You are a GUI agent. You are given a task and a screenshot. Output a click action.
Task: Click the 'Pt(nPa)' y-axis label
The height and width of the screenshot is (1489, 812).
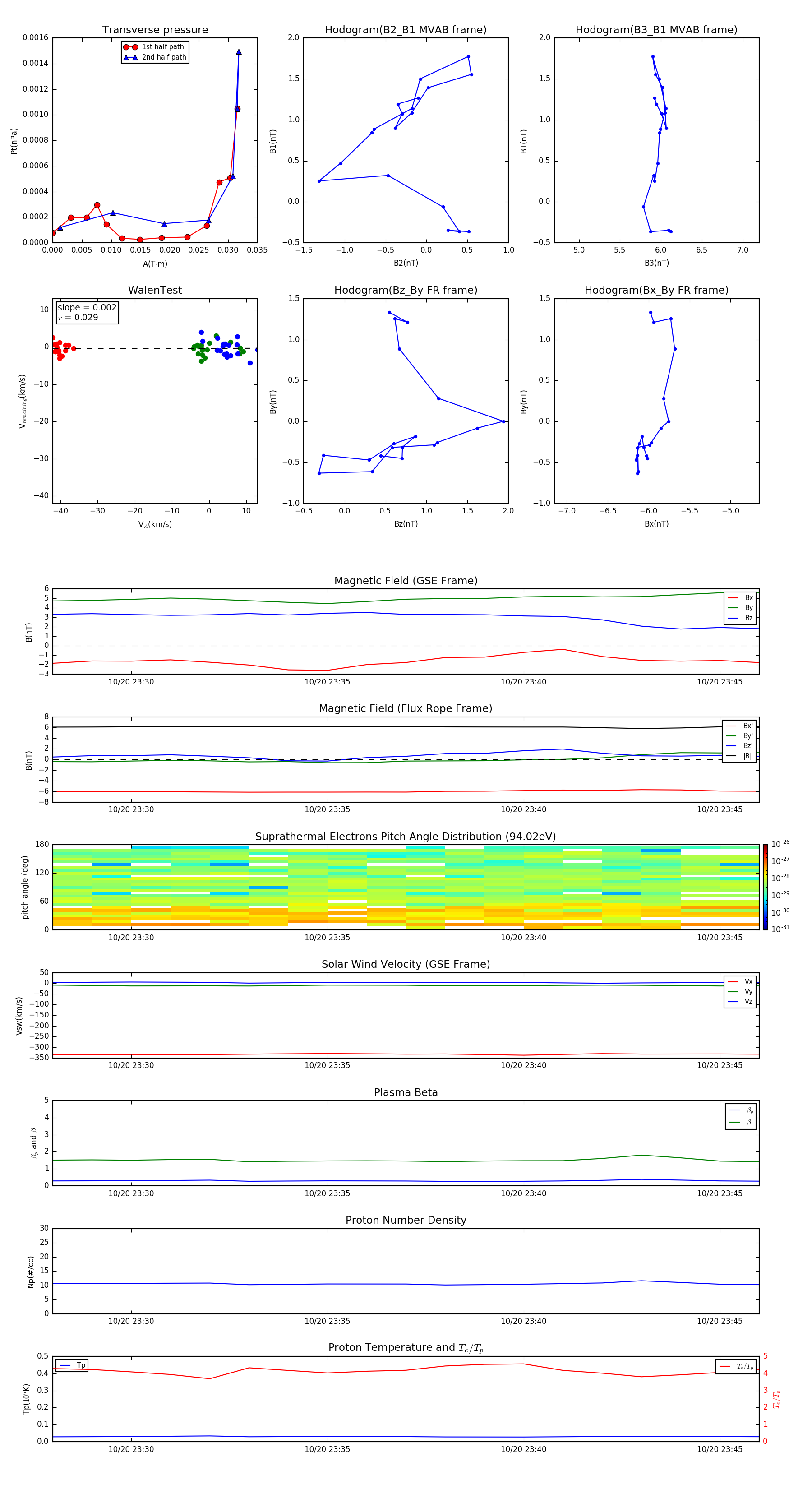14,140
